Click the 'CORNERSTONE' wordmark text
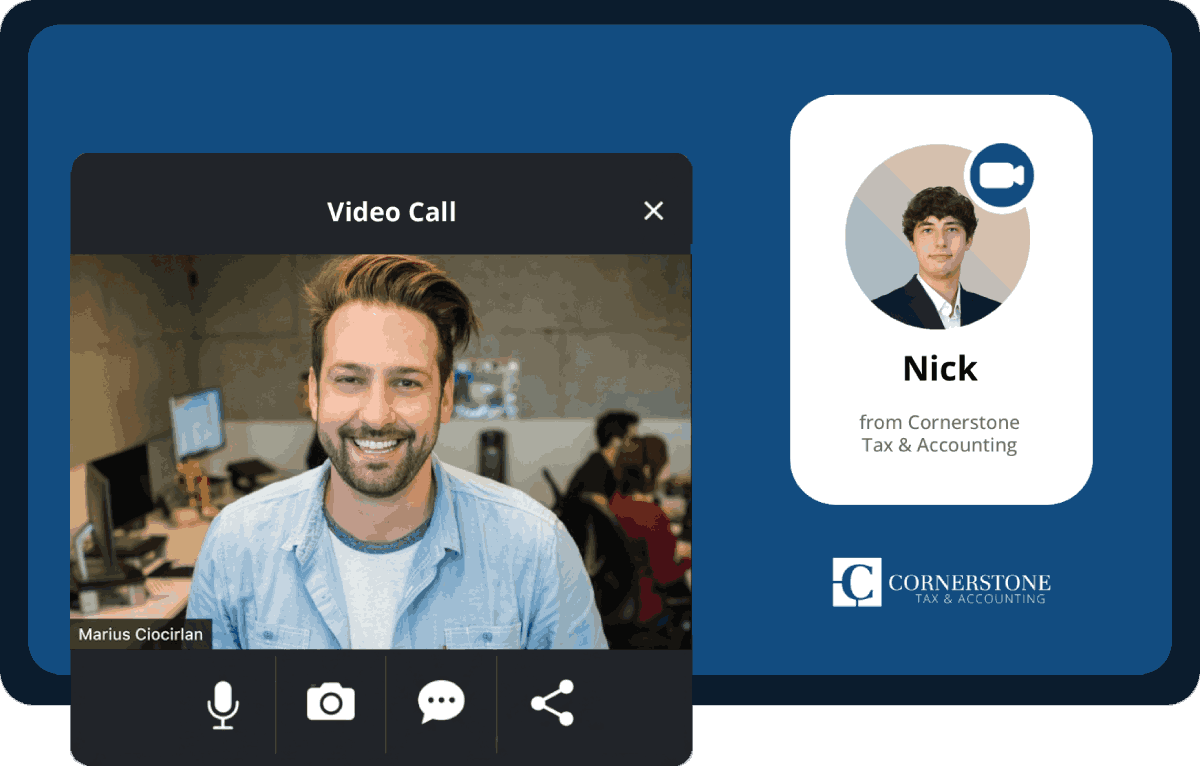Screen dimensions: 1200x766 pyautogui.click(x=969, y=582)
